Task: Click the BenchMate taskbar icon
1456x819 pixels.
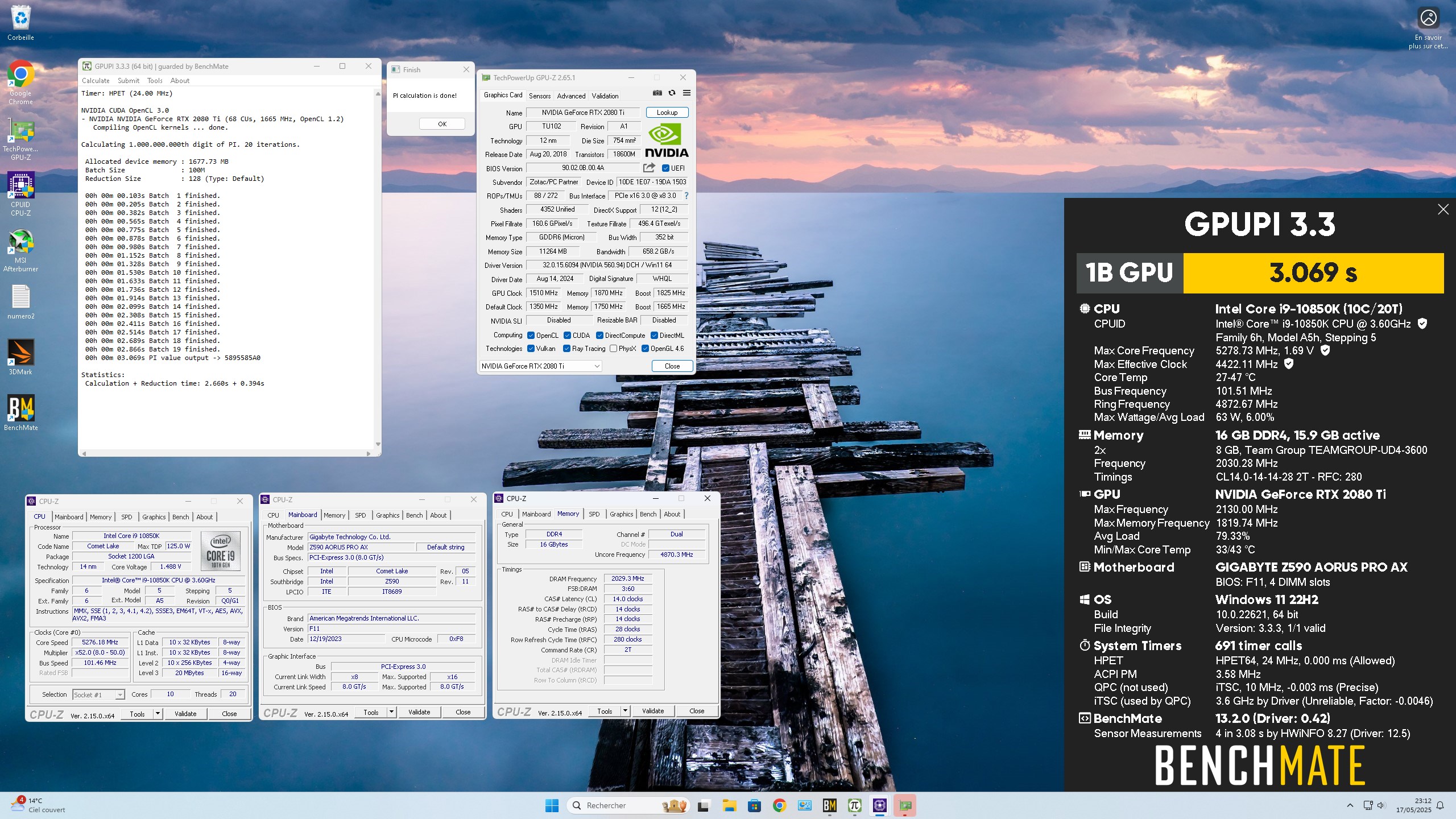Action: 829,805
